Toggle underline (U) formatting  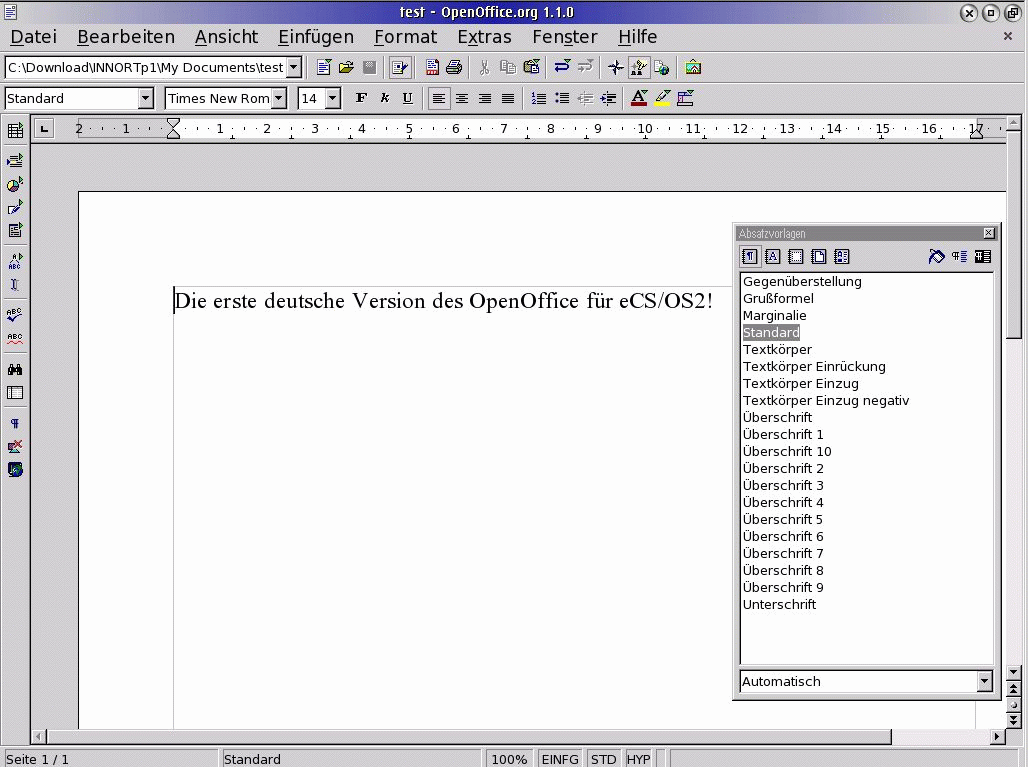(x=408, y=98)
